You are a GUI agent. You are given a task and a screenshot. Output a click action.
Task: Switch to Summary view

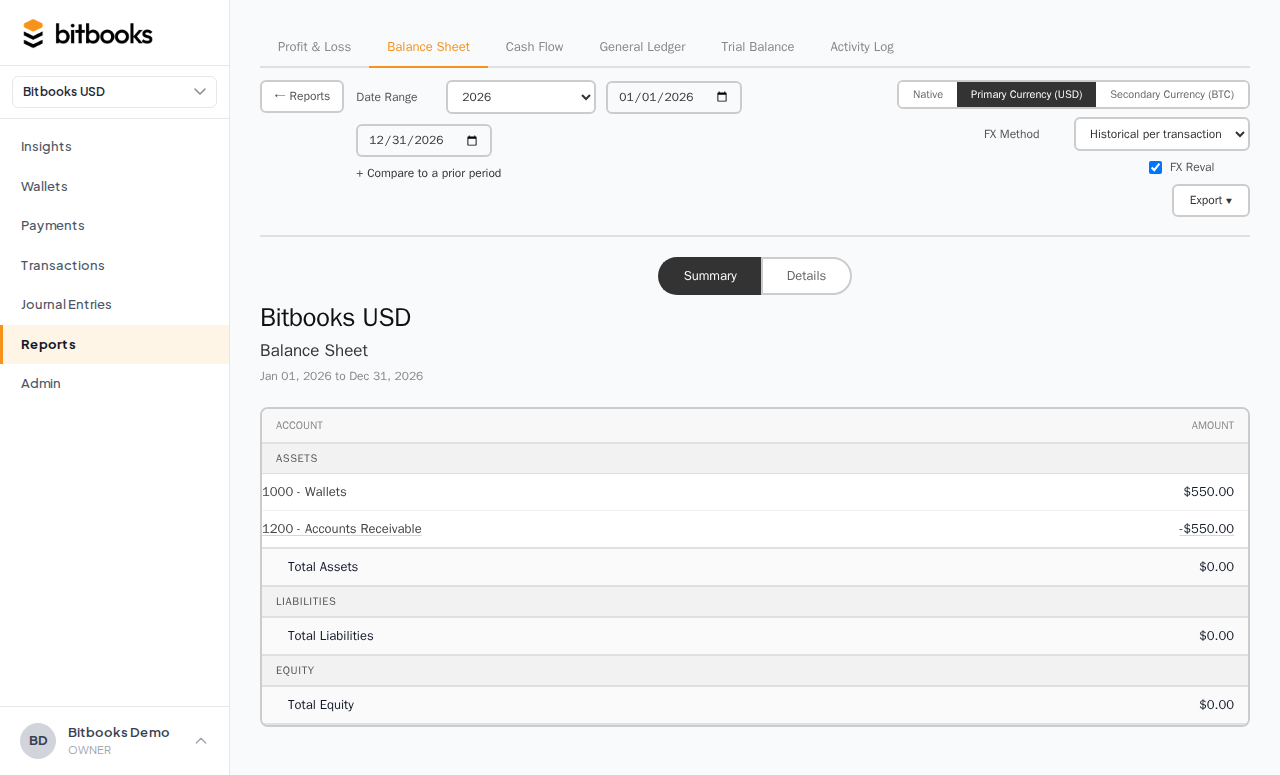pyautogui.click(x=710, y=276)
